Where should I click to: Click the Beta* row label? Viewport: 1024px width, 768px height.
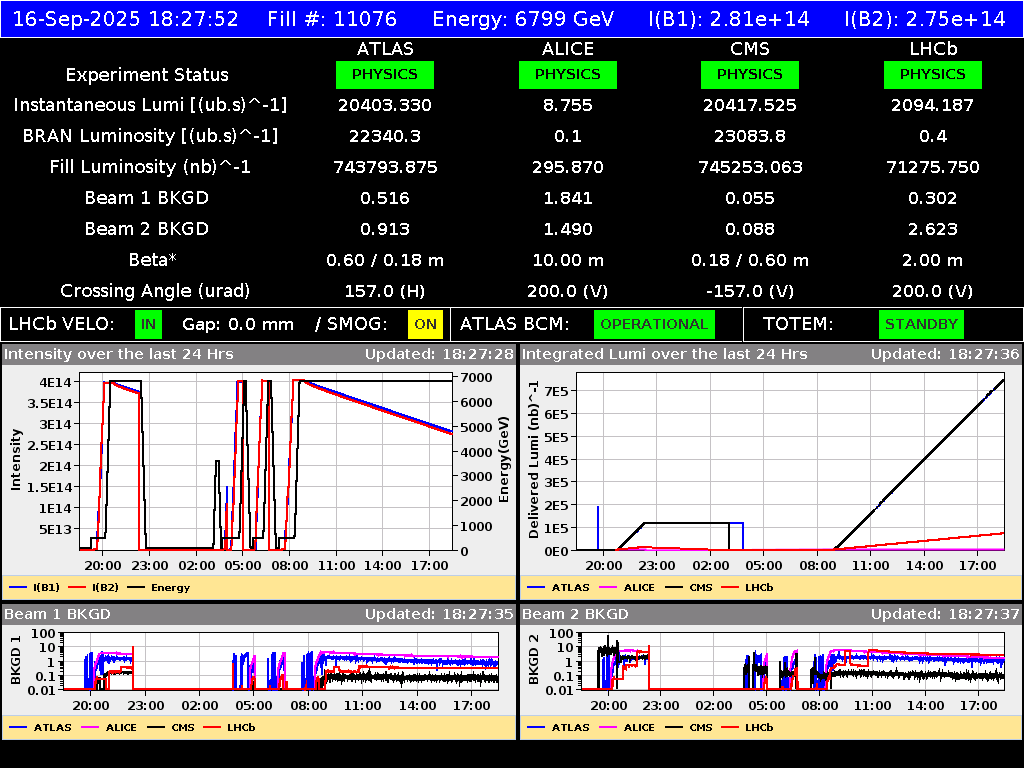(x=153, y=260)
